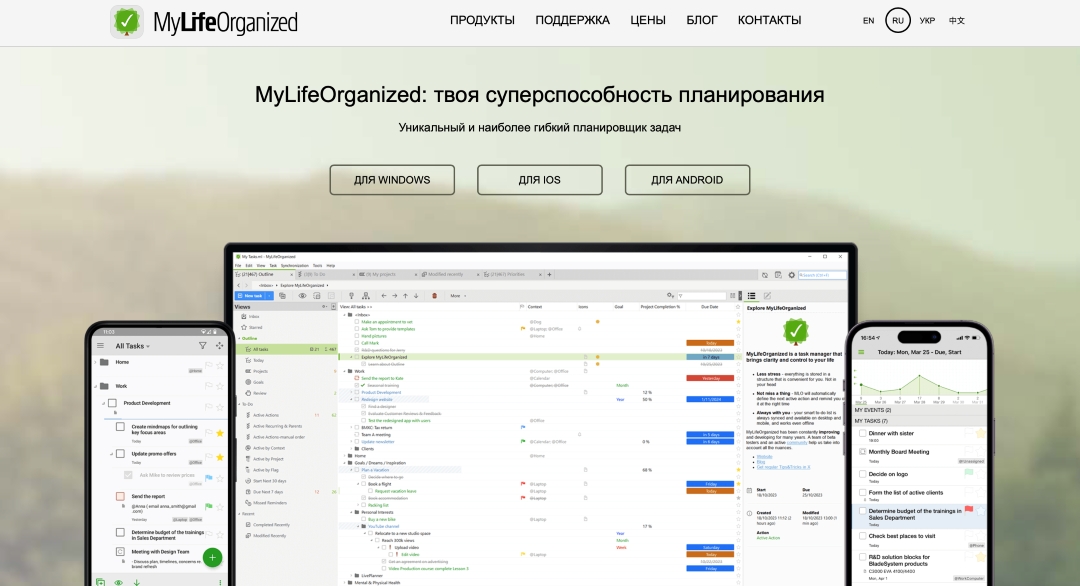Viewport: 1080px width, 586px height.
Task: Click the ДЛЯ ANDROID button
Action: tap(687, 180)
